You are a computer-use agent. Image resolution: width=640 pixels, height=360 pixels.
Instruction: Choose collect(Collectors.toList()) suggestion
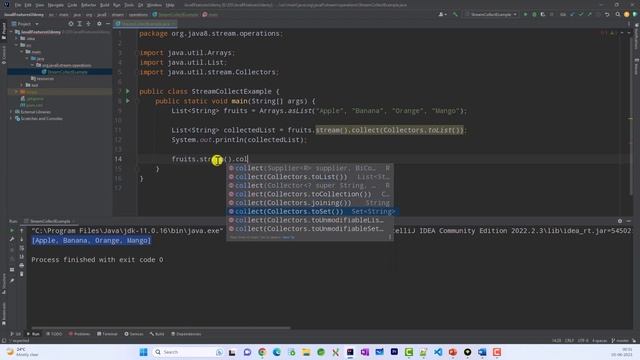click(x=310, y=177)
